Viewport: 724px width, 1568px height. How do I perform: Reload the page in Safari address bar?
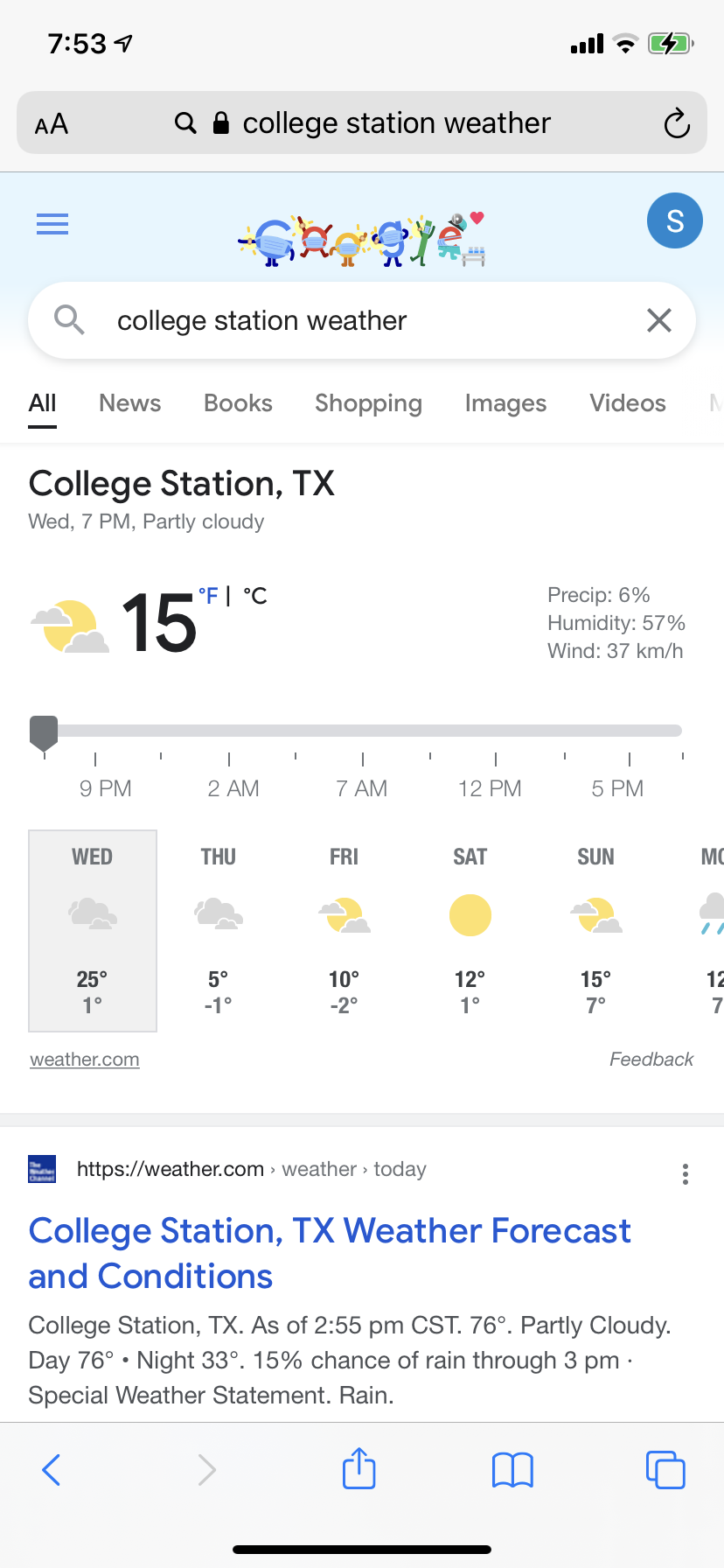click(x=677, y=123)
